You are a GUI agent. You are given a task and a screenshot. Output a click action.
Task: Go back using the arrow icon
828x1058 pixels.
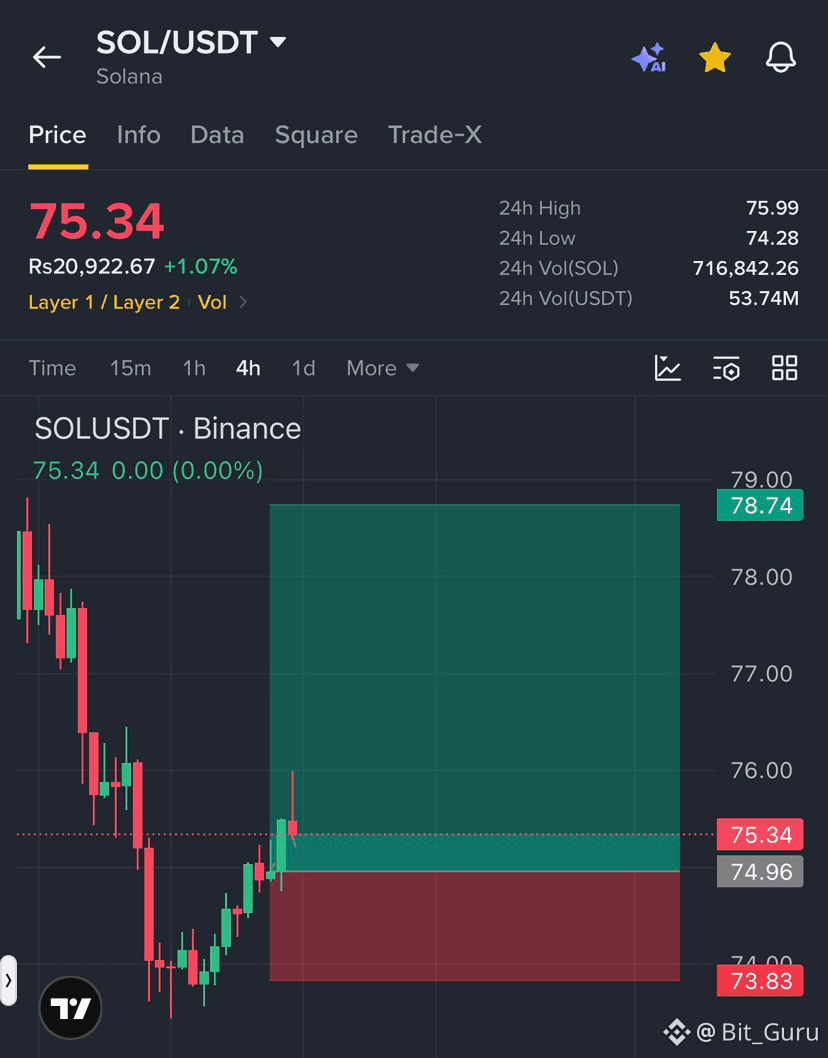47,57
